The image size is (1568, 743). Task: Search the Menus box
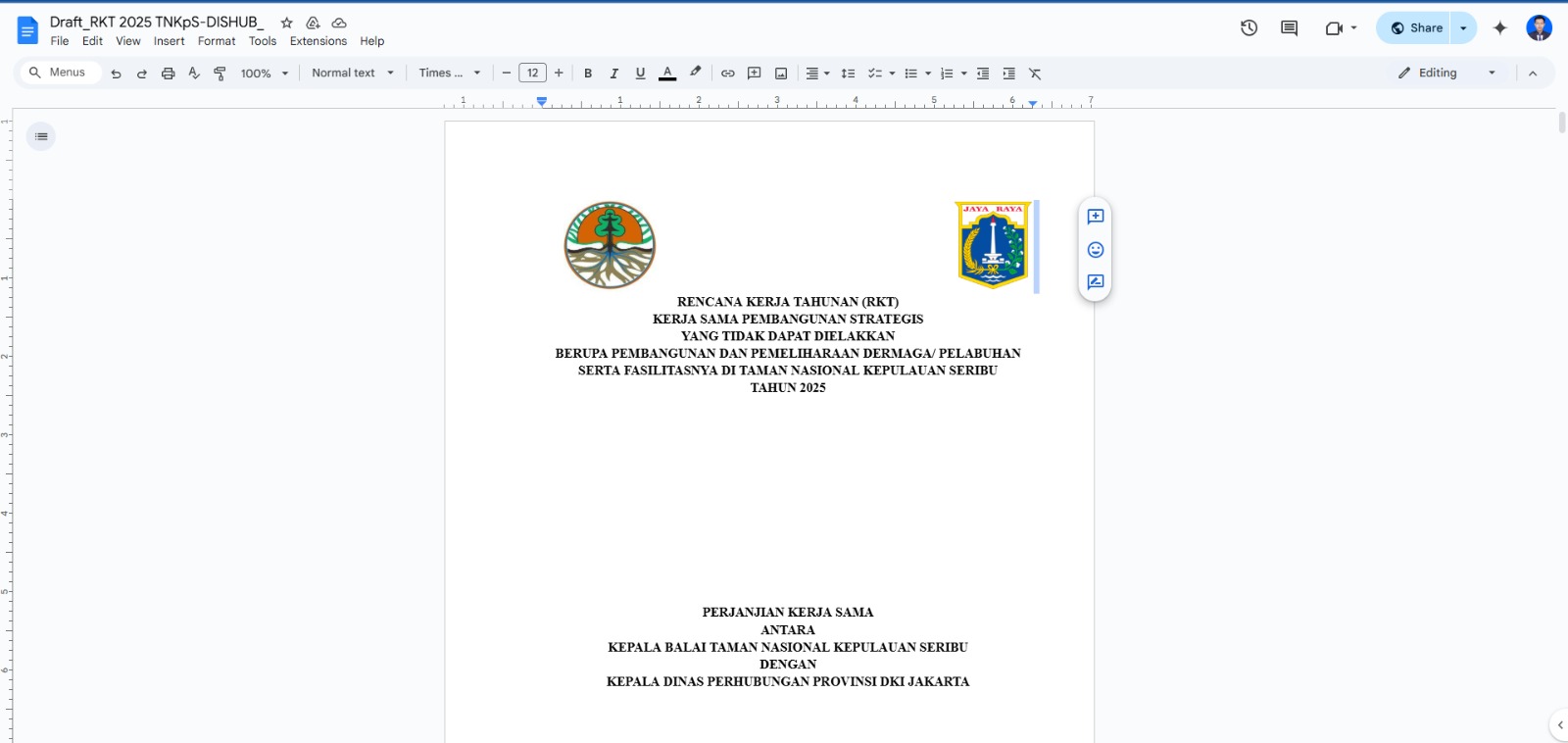tap(59, 73)
